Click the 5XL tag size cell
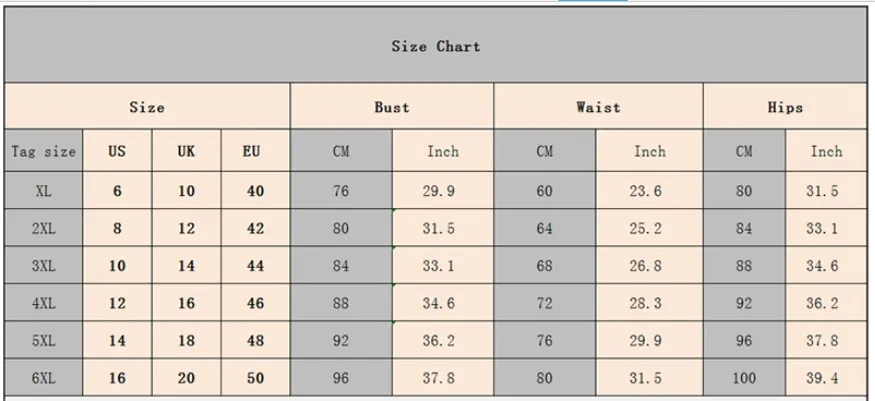Viewport: 875px width, 401px height. tap(44, 340)
